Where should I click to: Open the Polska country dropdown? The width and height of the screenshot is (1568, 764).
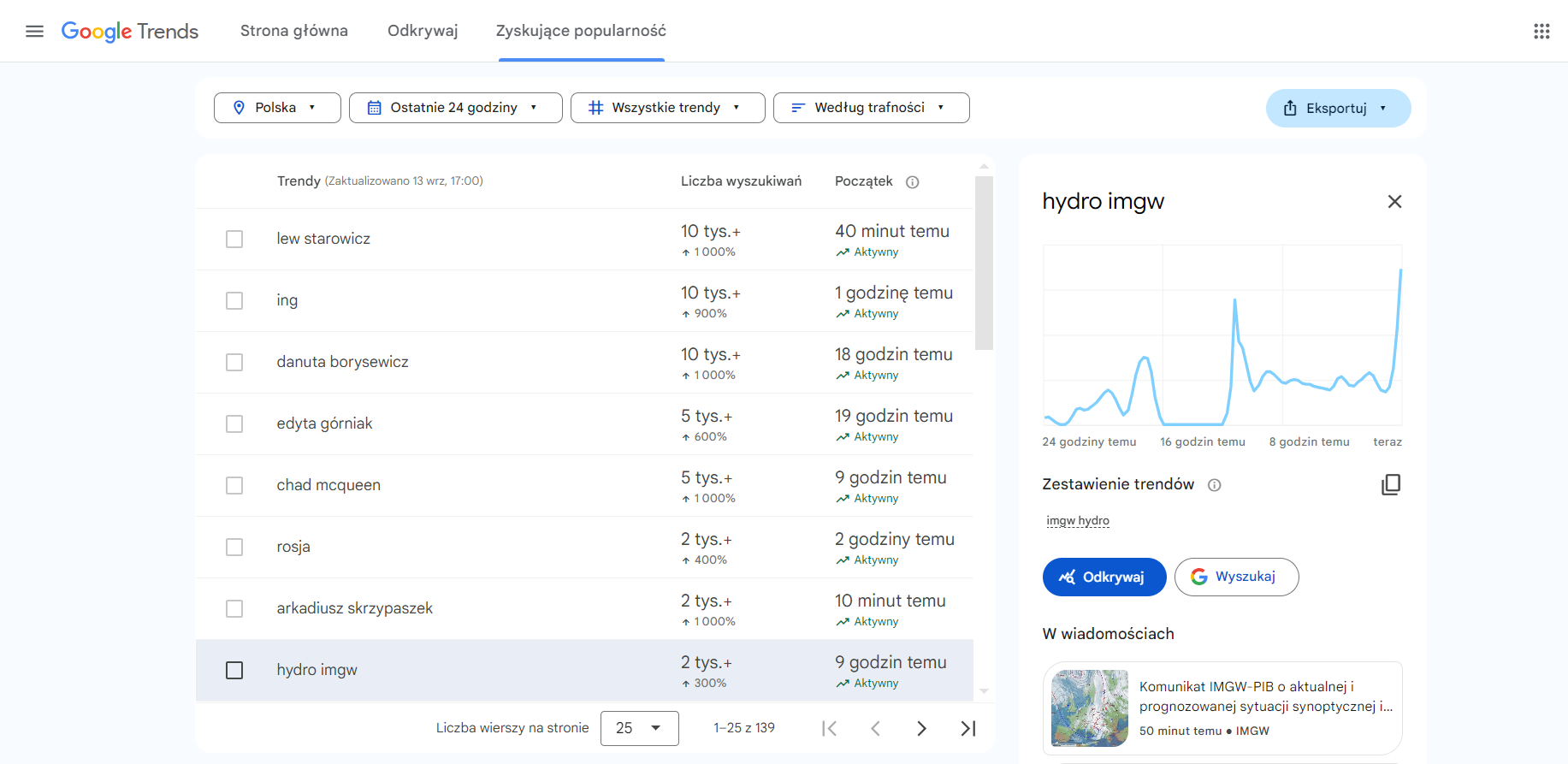(277, 108)
